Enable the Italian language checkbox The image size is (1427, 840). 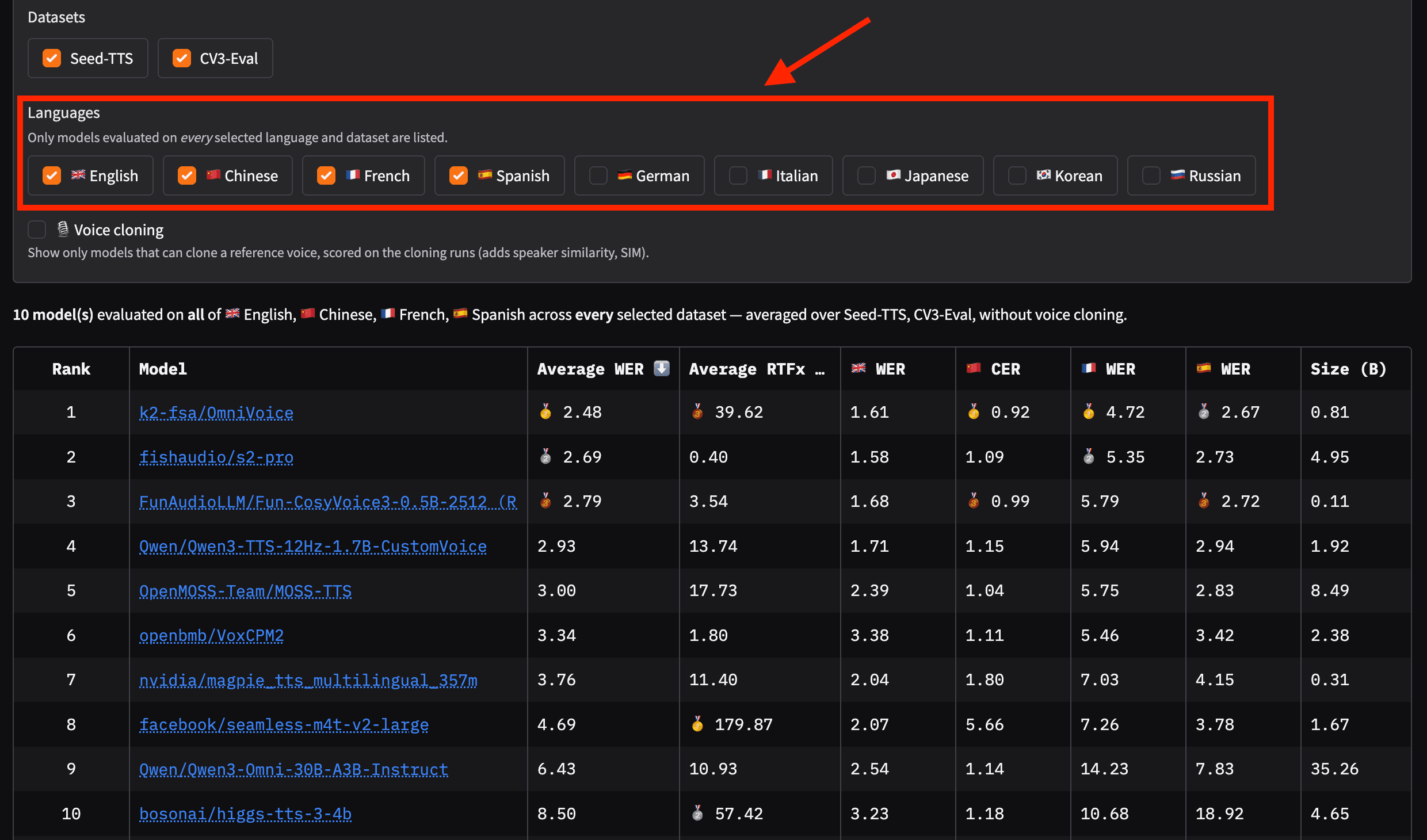(738, 175)
